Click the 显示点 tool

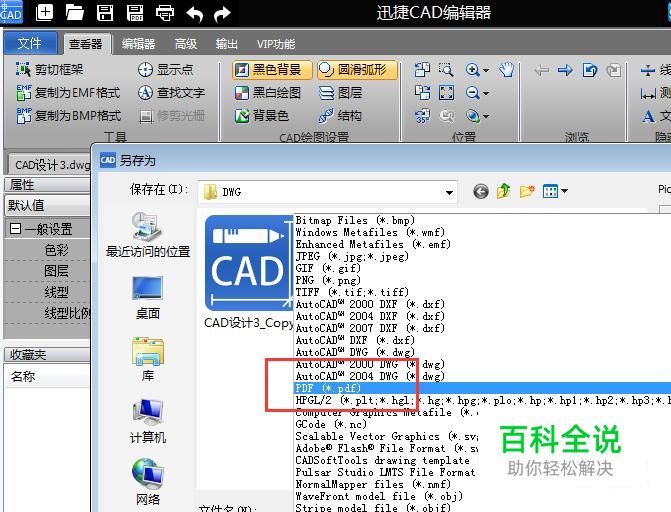(x=166, y=69)
